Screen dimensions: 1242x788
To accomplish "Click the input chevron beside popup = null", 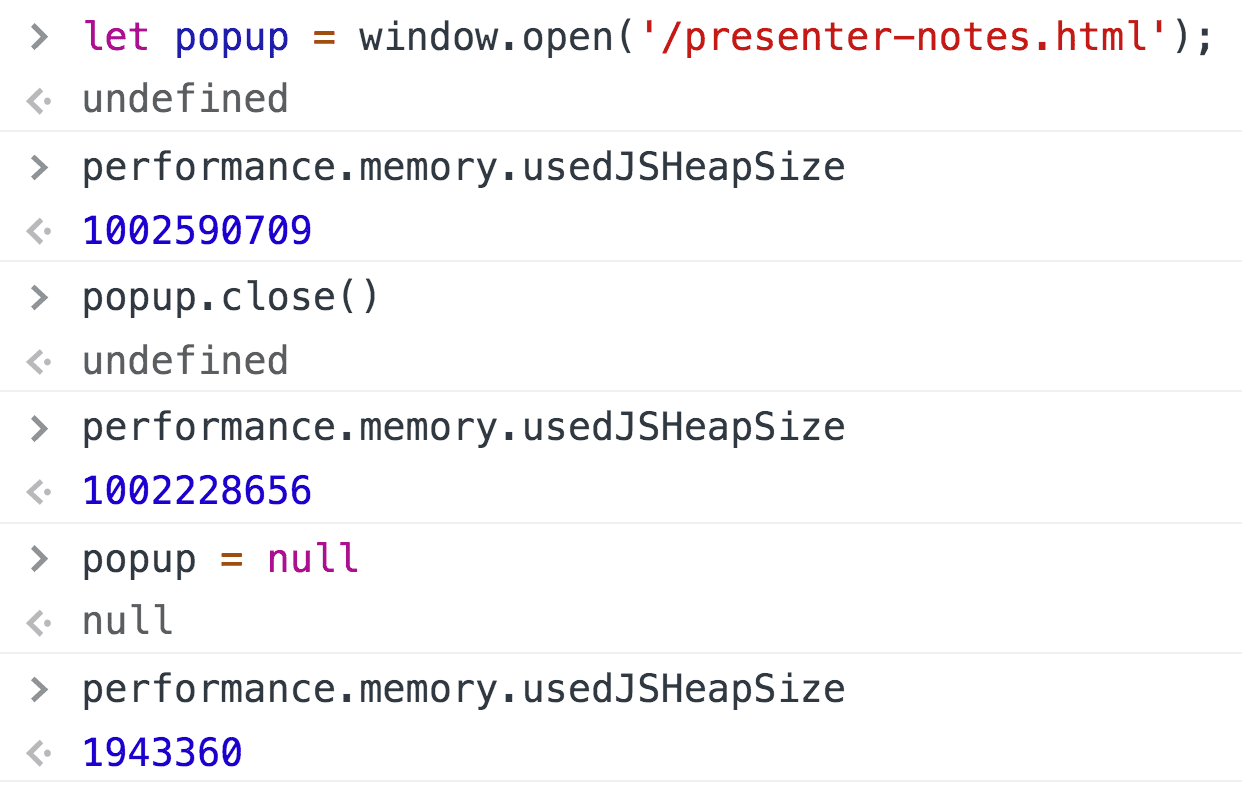I will 39,558.
